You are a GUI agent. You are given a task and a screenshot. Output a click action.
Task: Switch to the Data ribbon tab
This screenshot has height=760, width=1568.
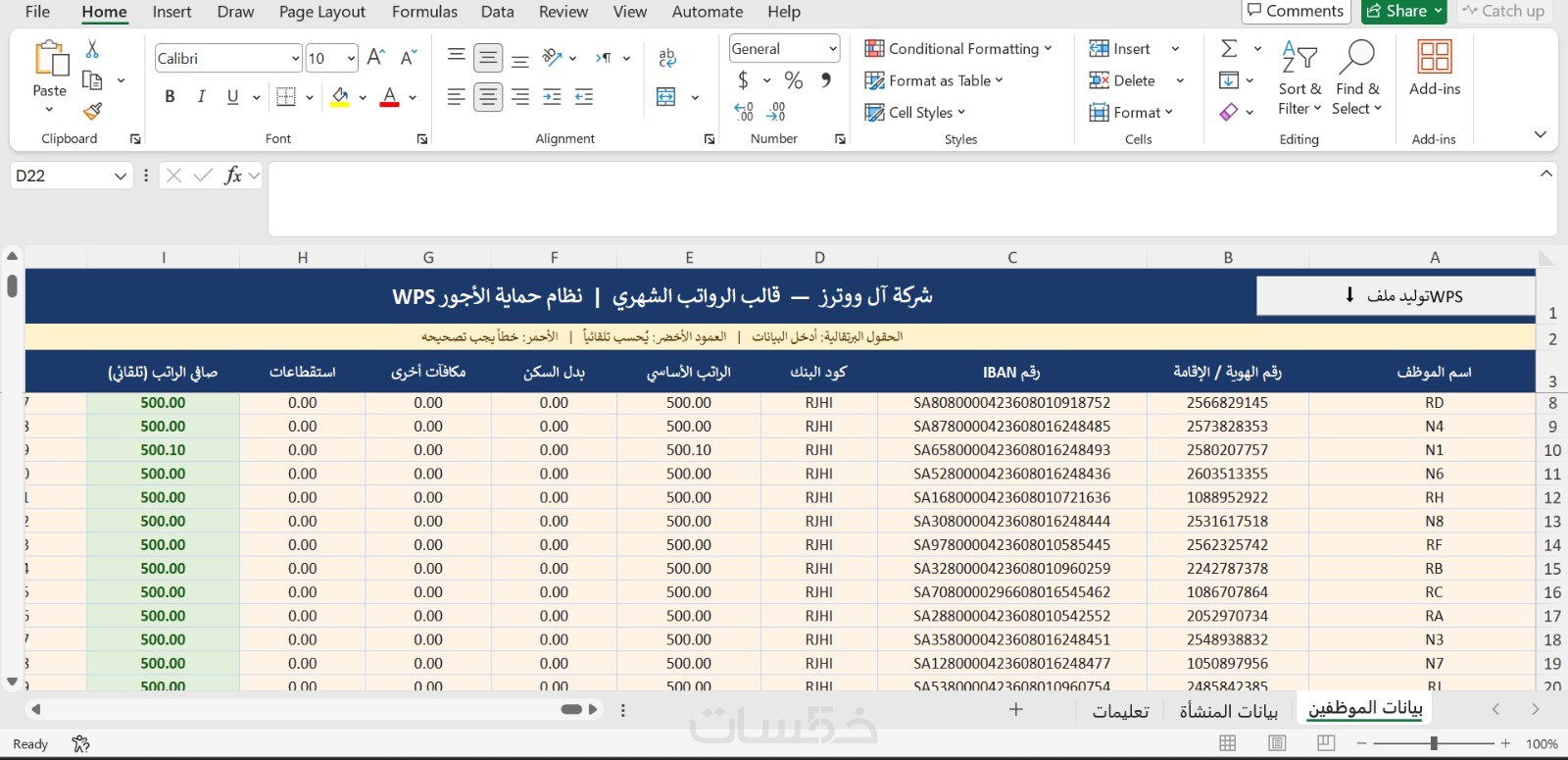(x=497, y=12)
